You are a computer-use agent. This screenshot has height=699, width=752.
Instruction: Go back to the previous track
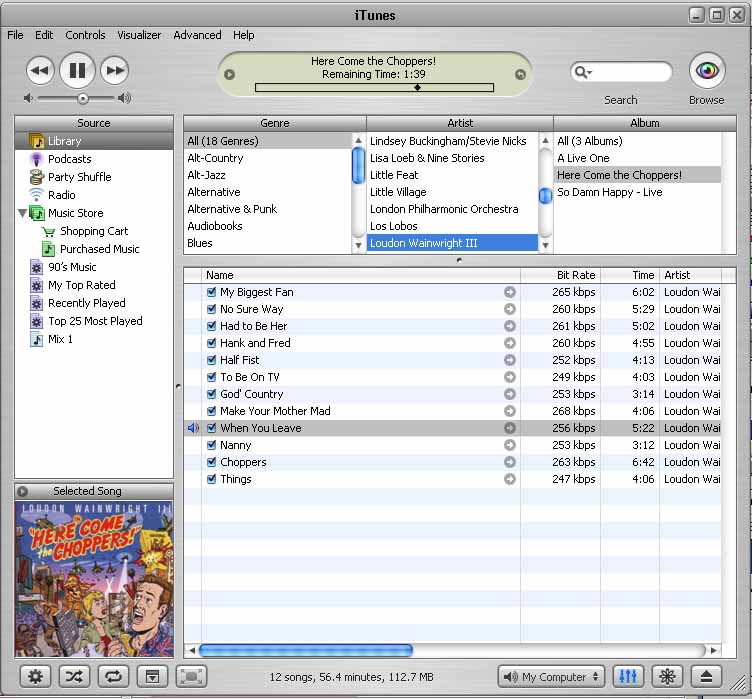tap(39, 70)
